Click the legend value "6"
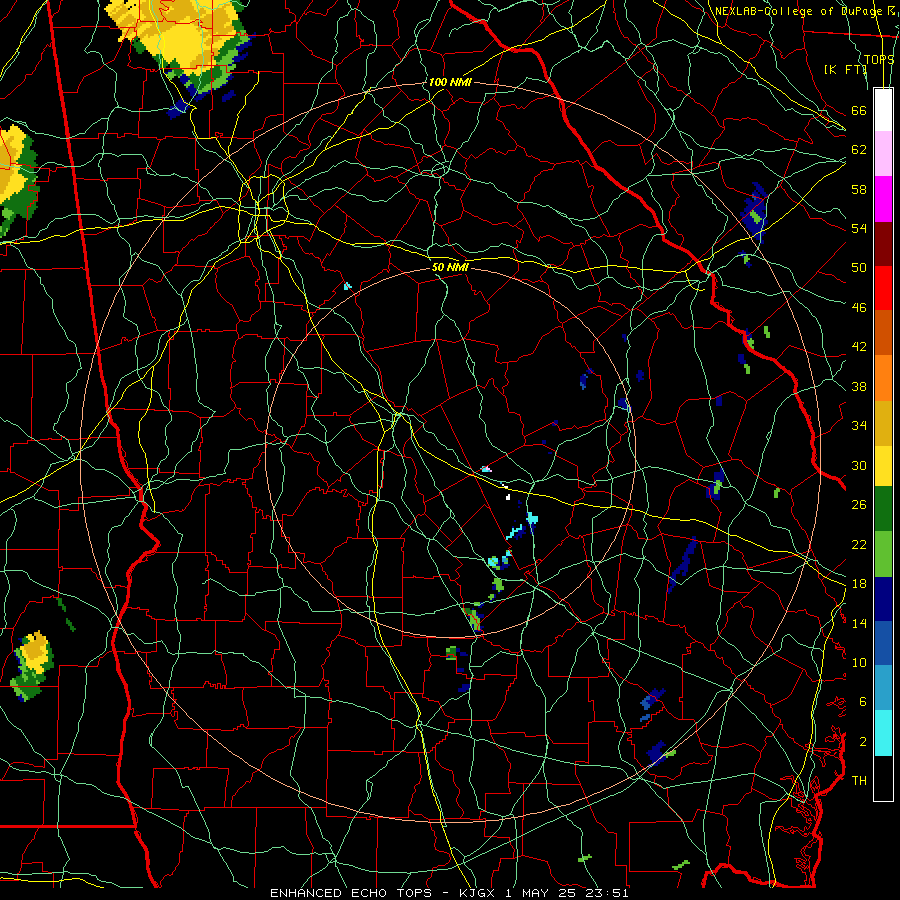Viewport: 900px width, 900px height. point(862,702)
